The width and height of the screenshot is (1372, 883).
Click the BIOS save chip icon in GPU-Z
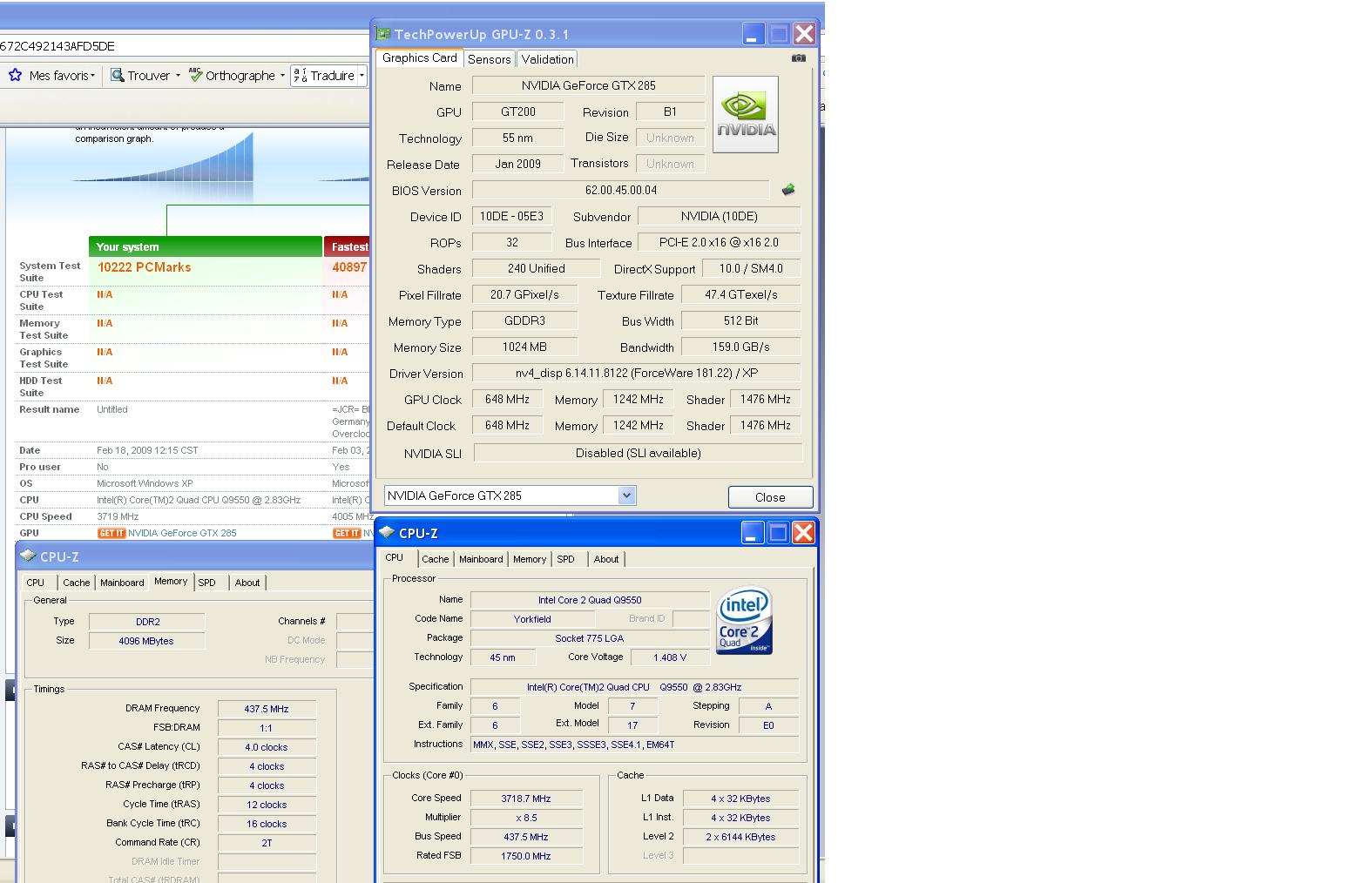click(788, 190)
